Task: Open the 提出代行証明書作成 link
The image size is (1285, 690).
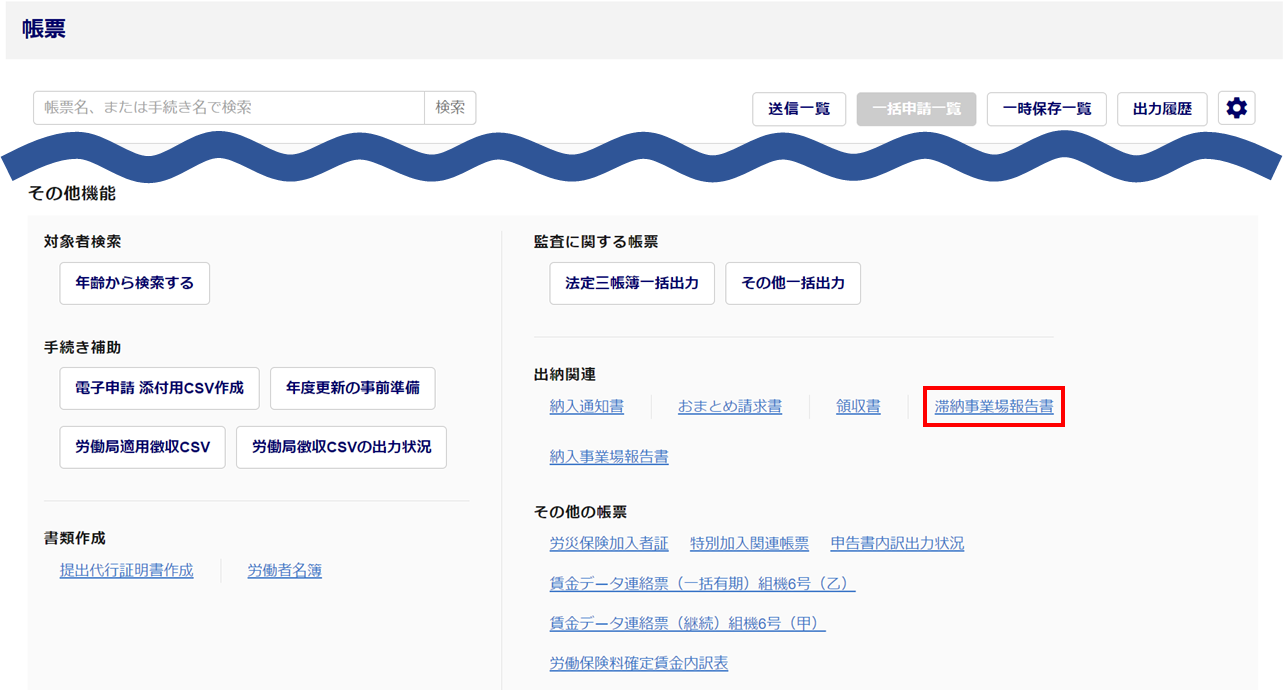Action: pos(127,571)
